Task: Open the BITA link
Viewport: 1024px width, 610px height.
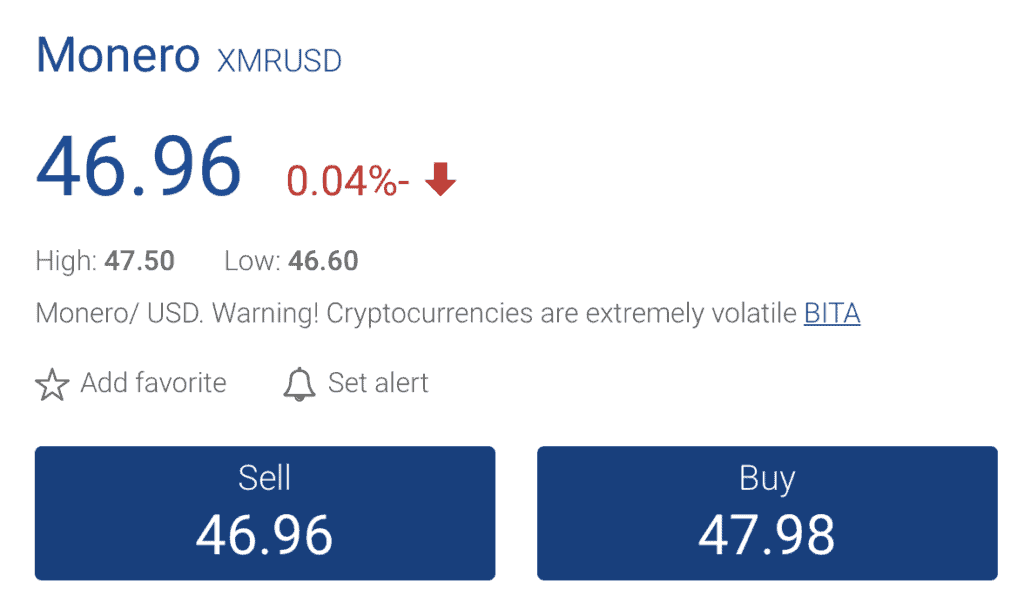Action: point(832,313)
